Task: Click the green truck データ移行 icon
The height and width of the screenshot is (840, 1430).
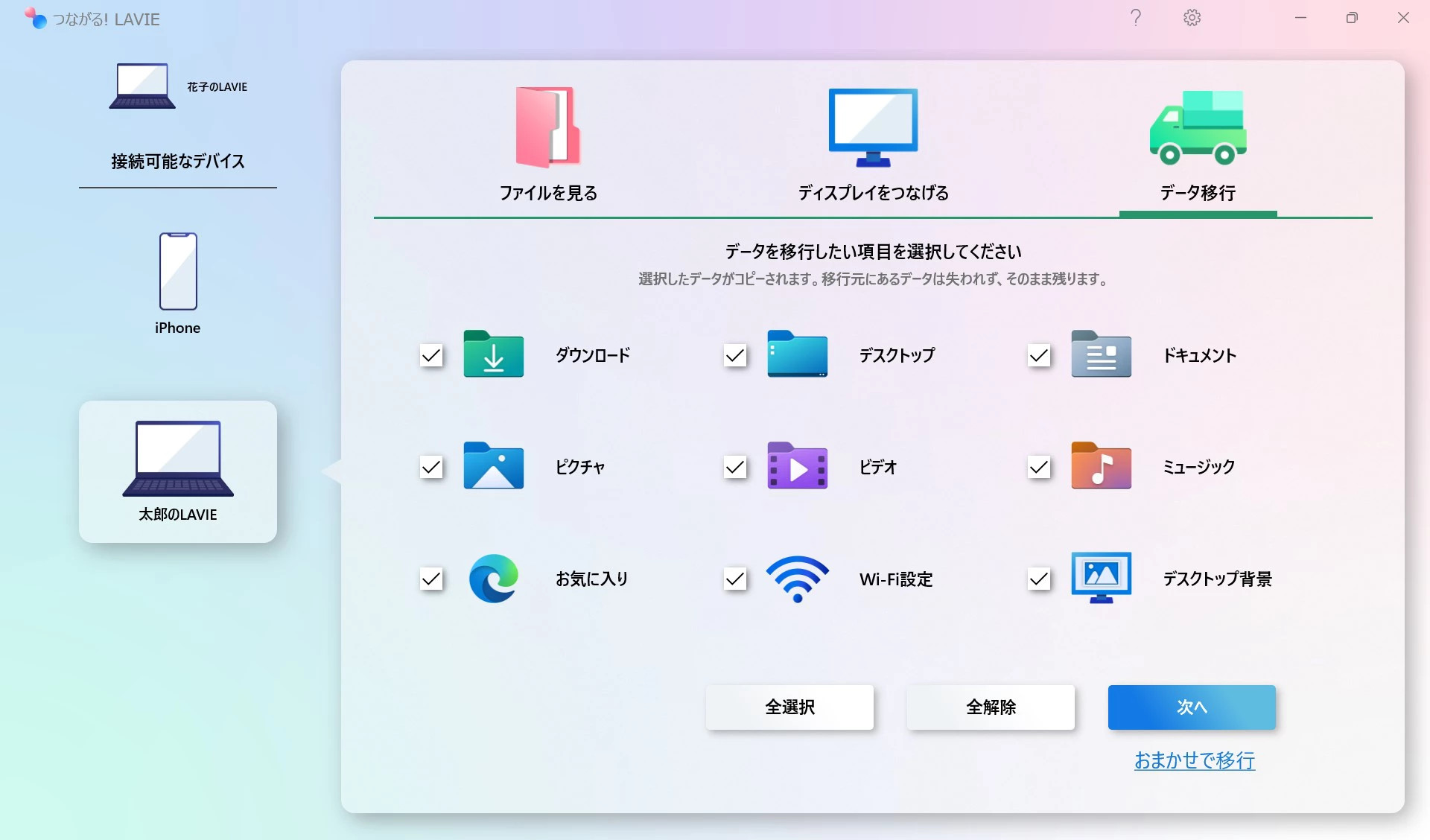Action: pos(1198,127)
